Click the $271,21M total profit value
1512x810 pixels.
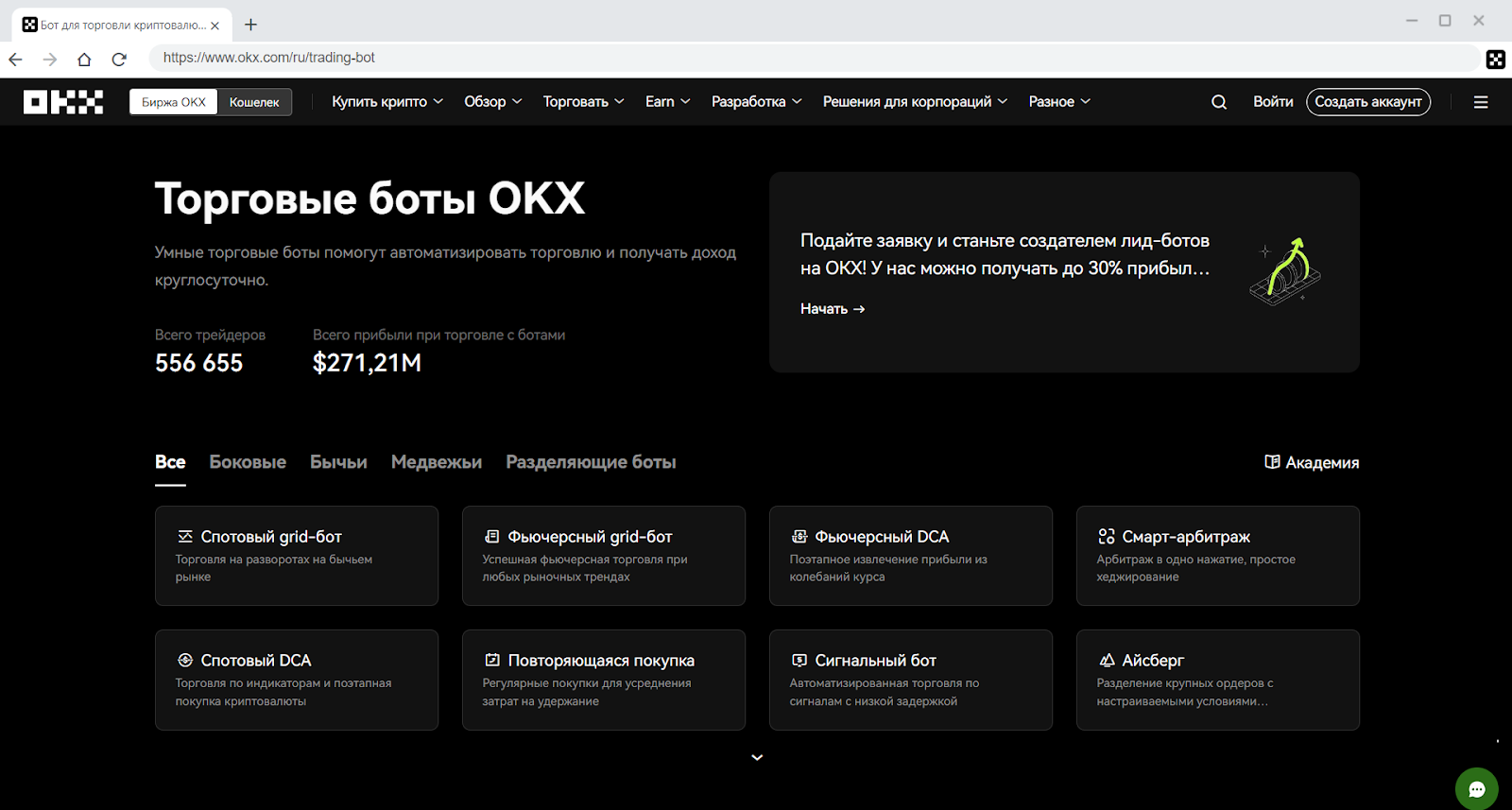pos(367,363)
